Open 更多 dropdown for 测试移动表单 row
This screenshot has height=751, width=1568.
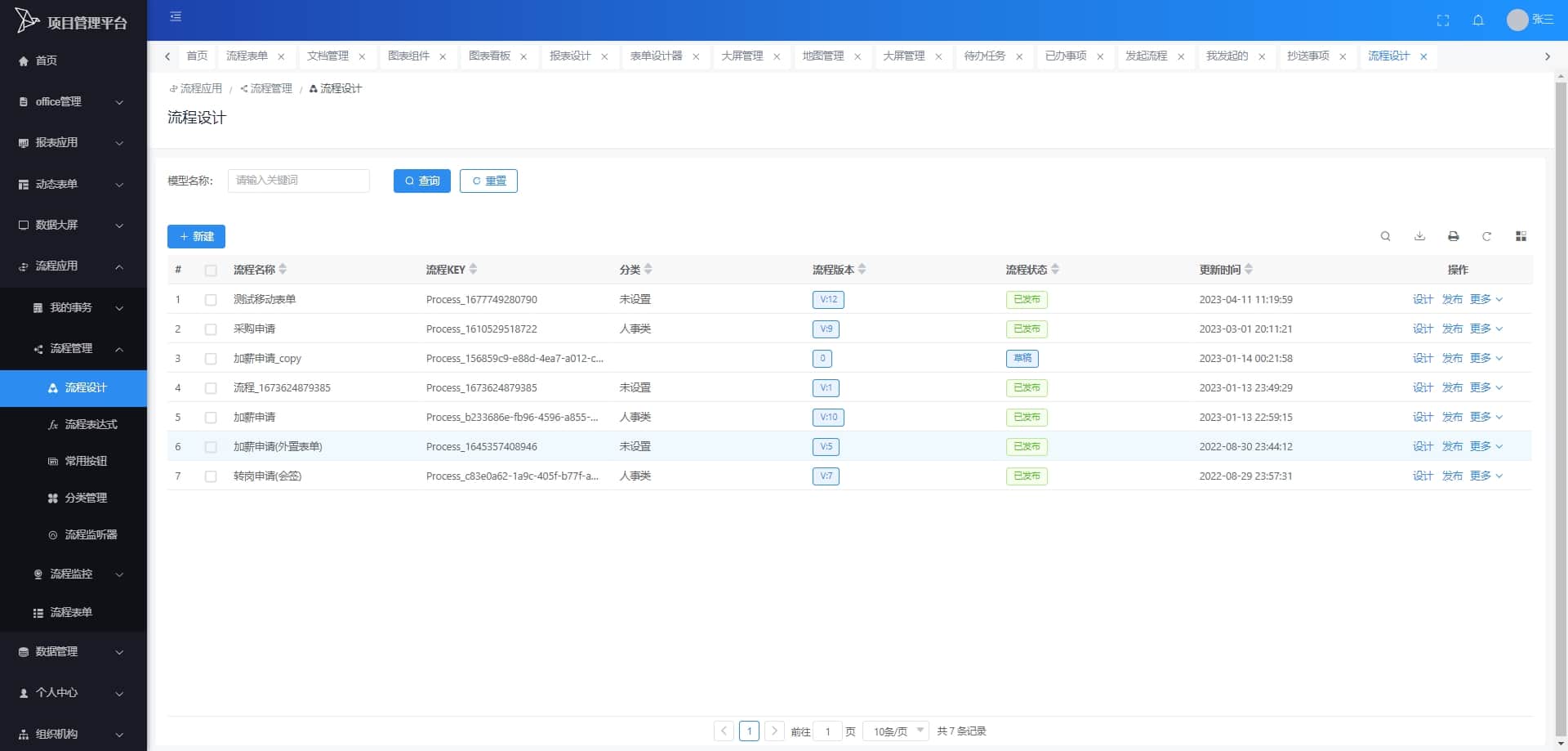click(x=1486, y=299)
